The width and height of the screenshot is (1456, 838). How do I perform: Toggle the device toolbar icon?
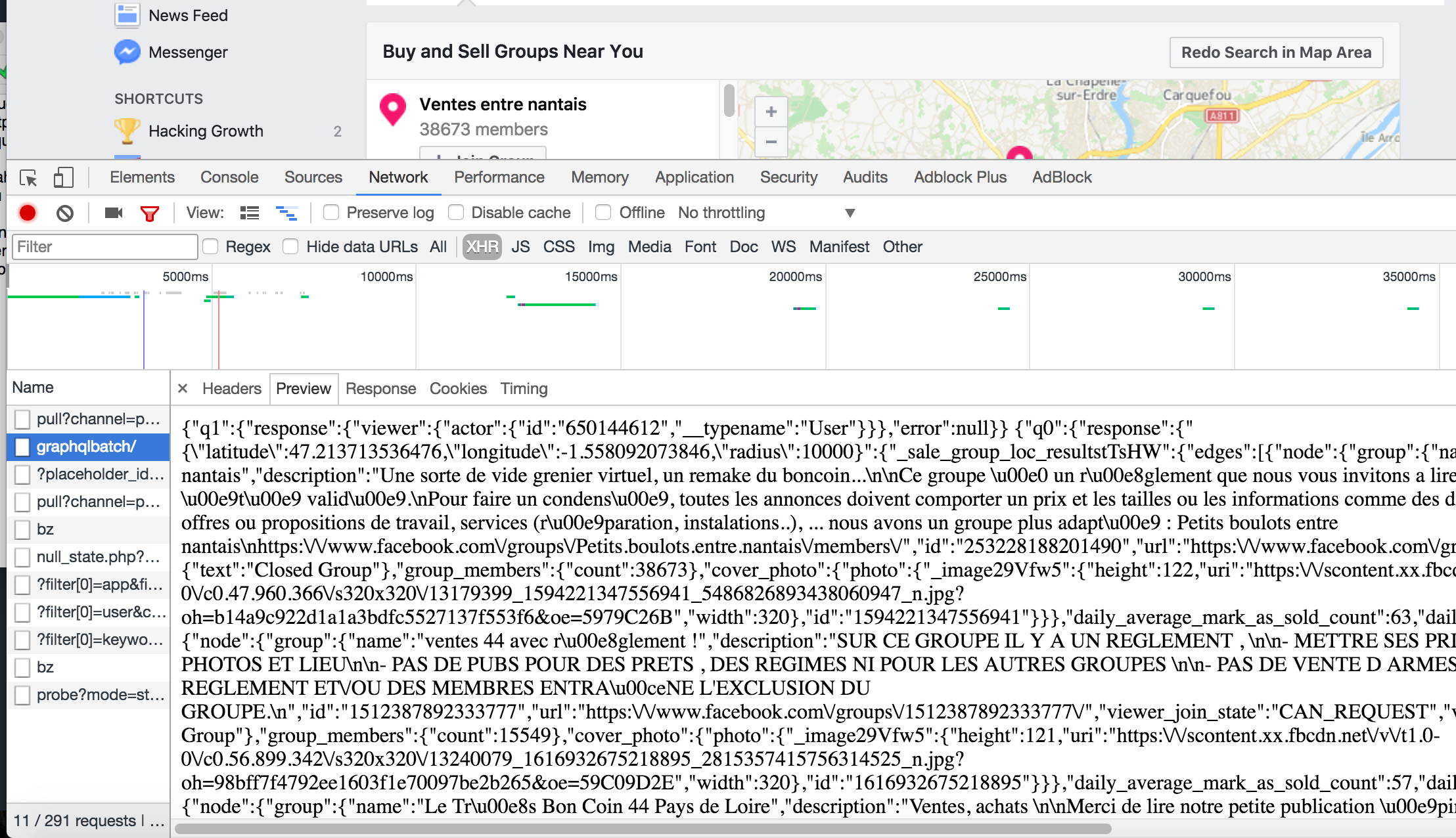(63, 177)
